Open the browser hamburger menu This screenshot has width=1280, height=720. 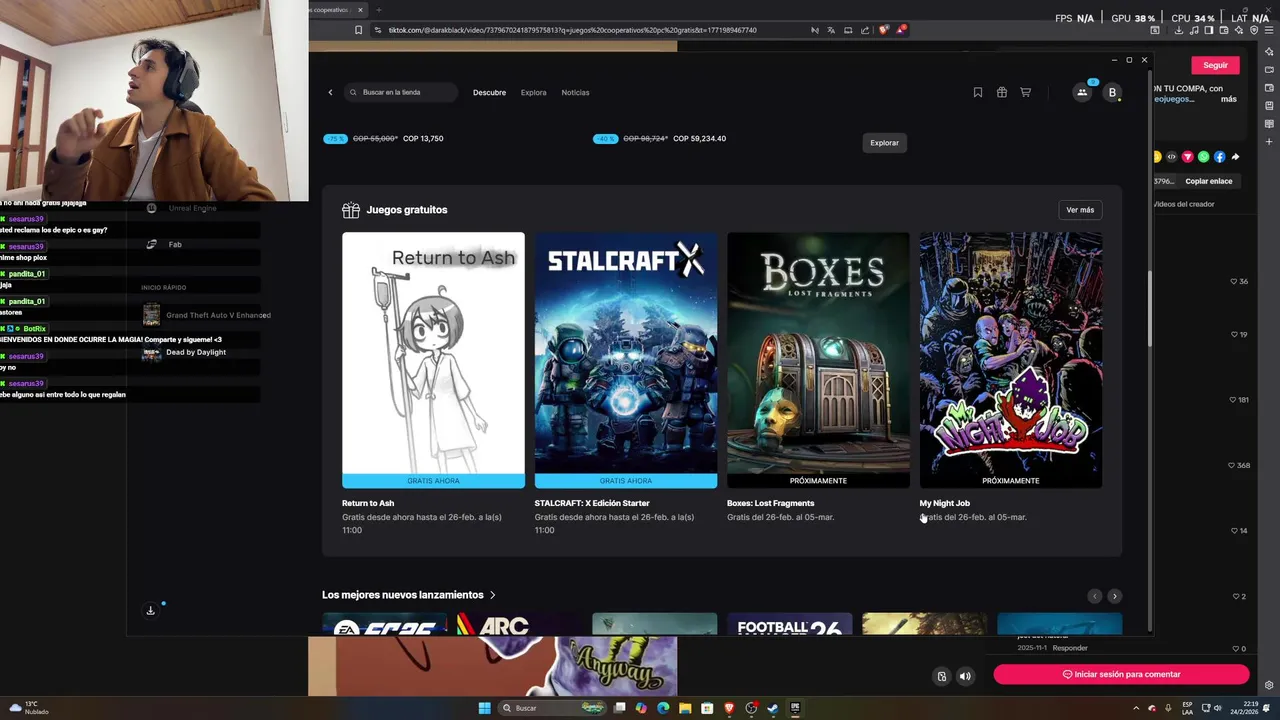pyautogui.click(x=1269, y=30)
